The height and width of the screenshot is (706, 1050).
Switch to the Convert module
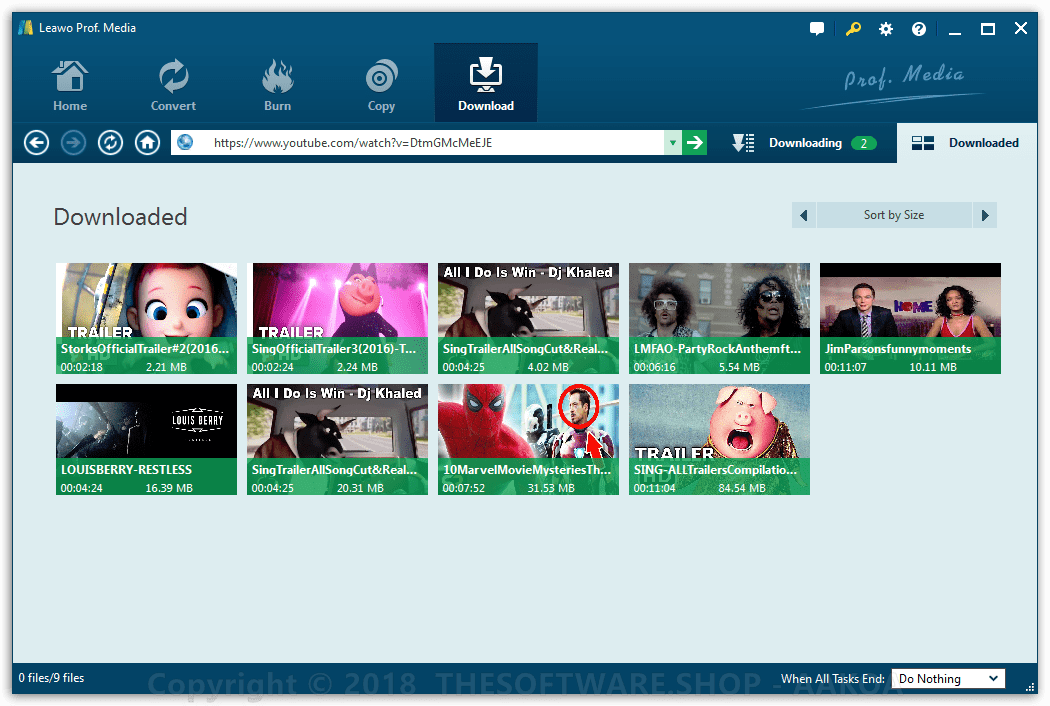pos(173,85)
